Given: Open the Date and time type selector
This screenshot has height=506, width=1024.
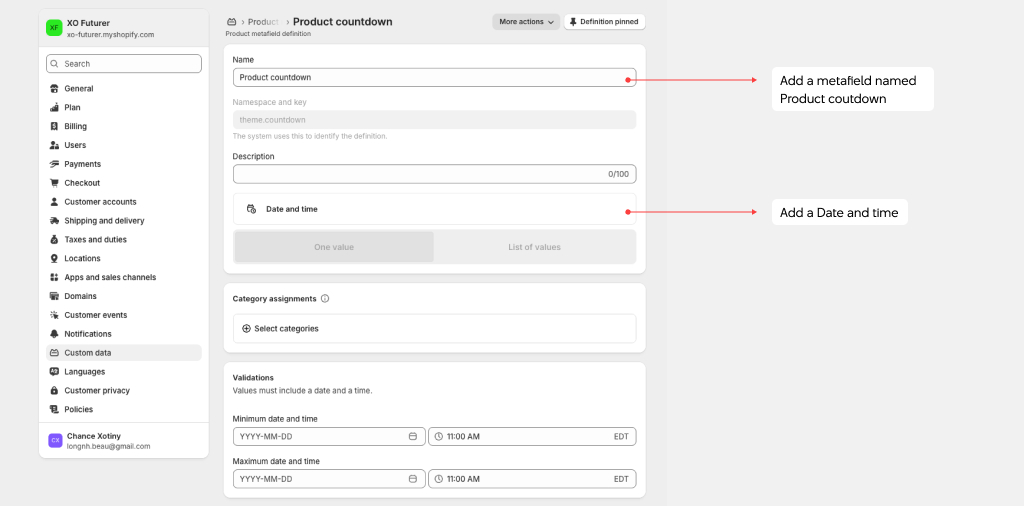Looking at the screenshot, I should click(x=434, y=209).
